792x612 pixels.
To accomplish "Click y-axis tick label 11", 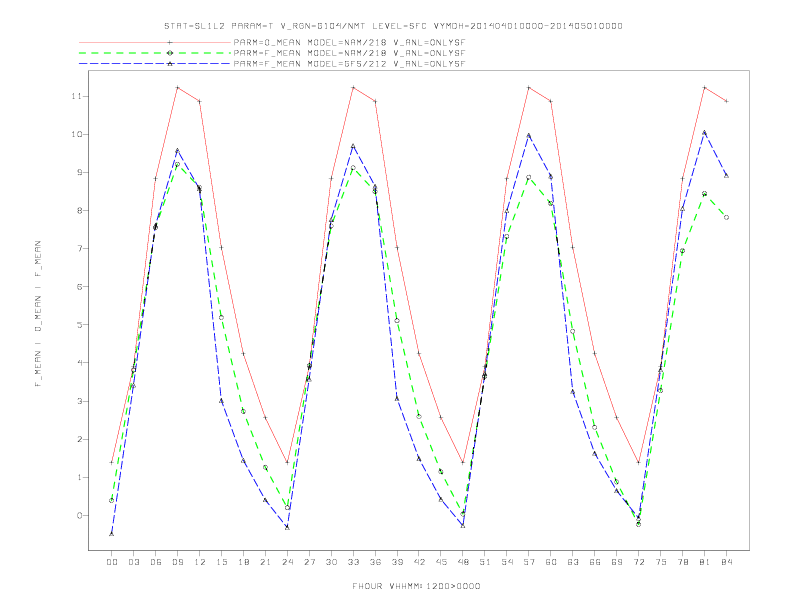I will click(78, 96).
